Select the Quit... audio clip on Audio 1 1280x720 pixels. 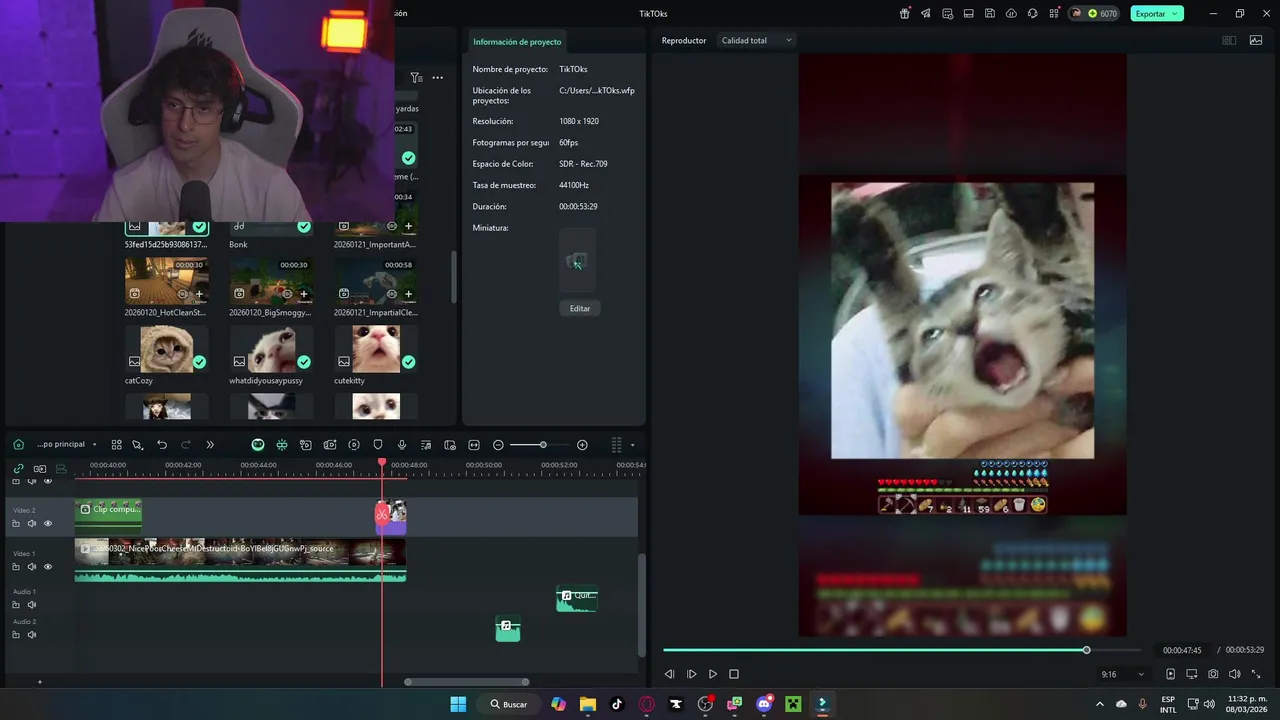click(x=577, y=598)
